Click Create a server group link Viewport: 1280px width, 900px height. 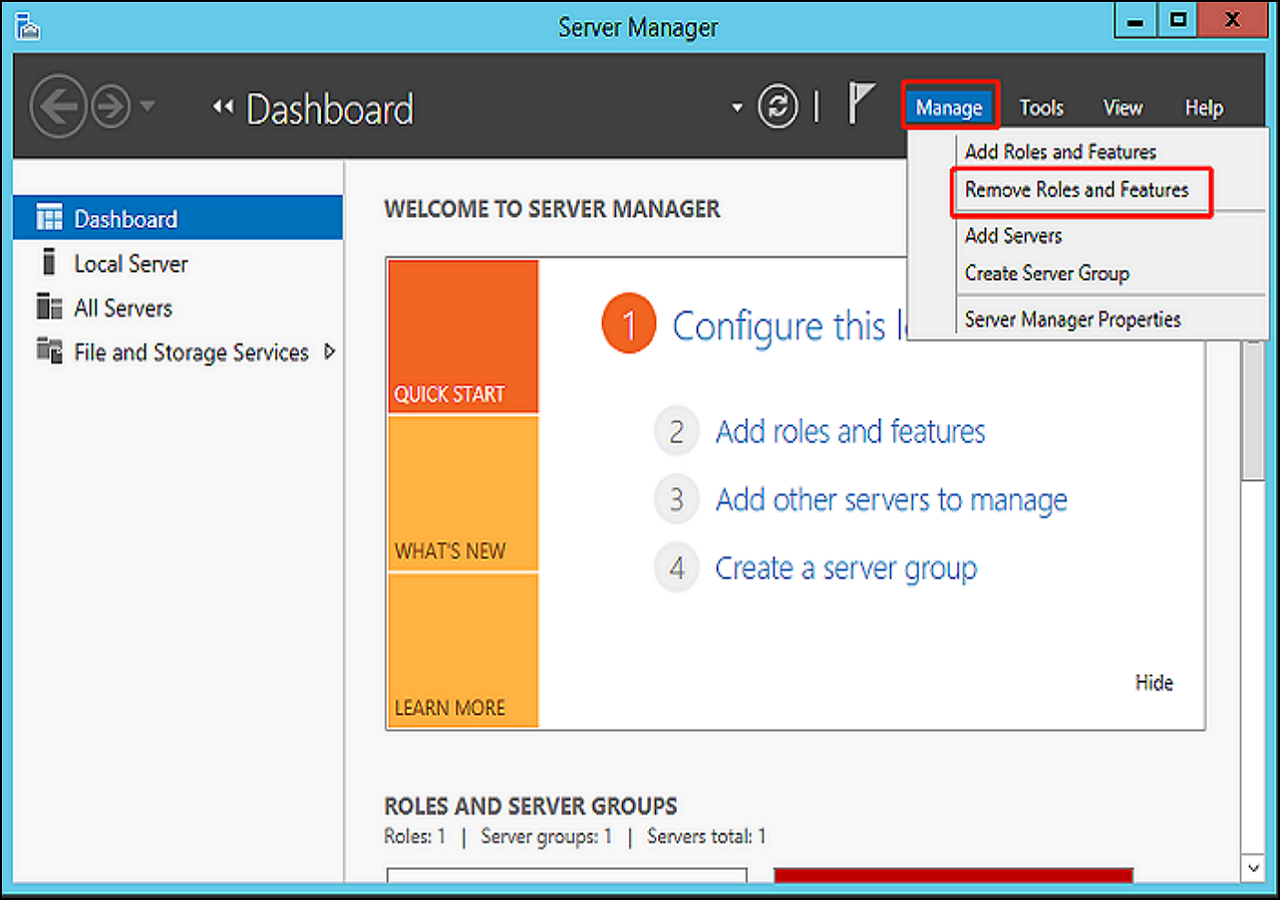pos(845,568)
